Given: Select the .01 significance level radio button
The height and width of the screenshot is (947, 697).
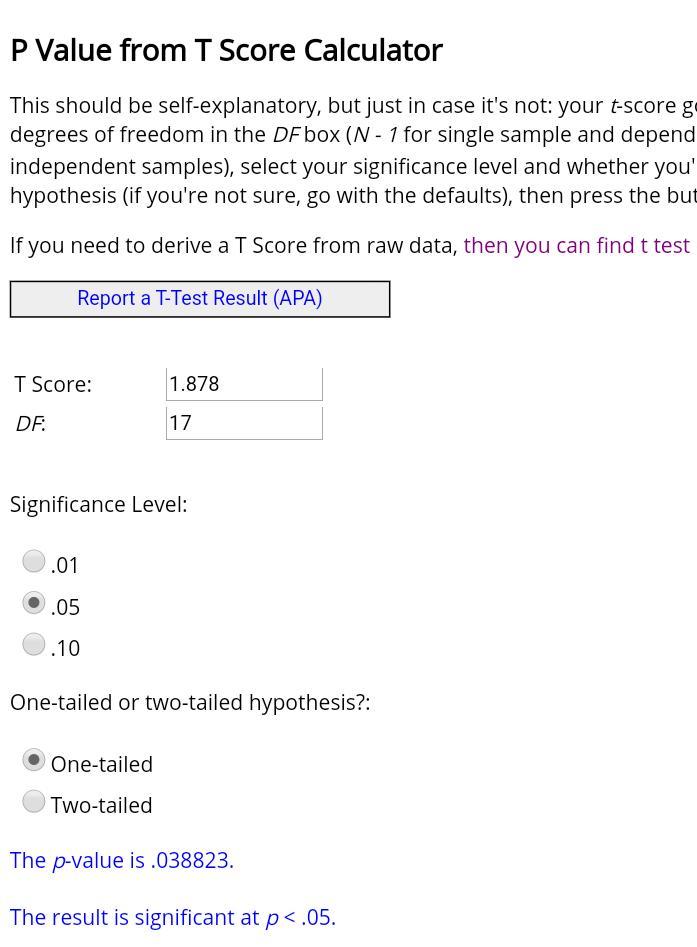Looking at the screenshot, I should click(34, 561).
